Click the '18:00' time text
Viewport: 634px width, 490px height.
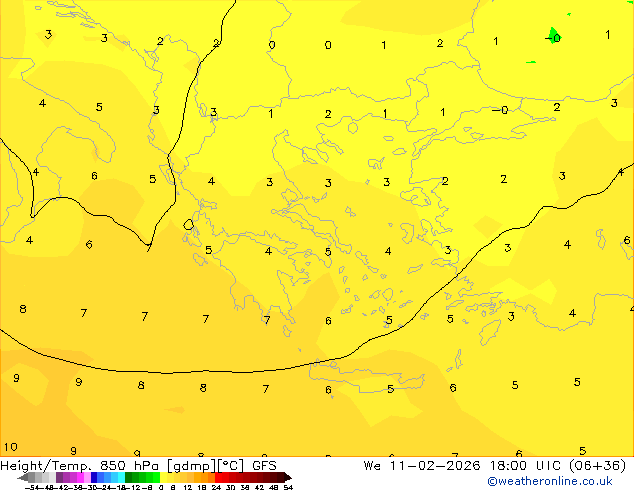click(508, 466)
